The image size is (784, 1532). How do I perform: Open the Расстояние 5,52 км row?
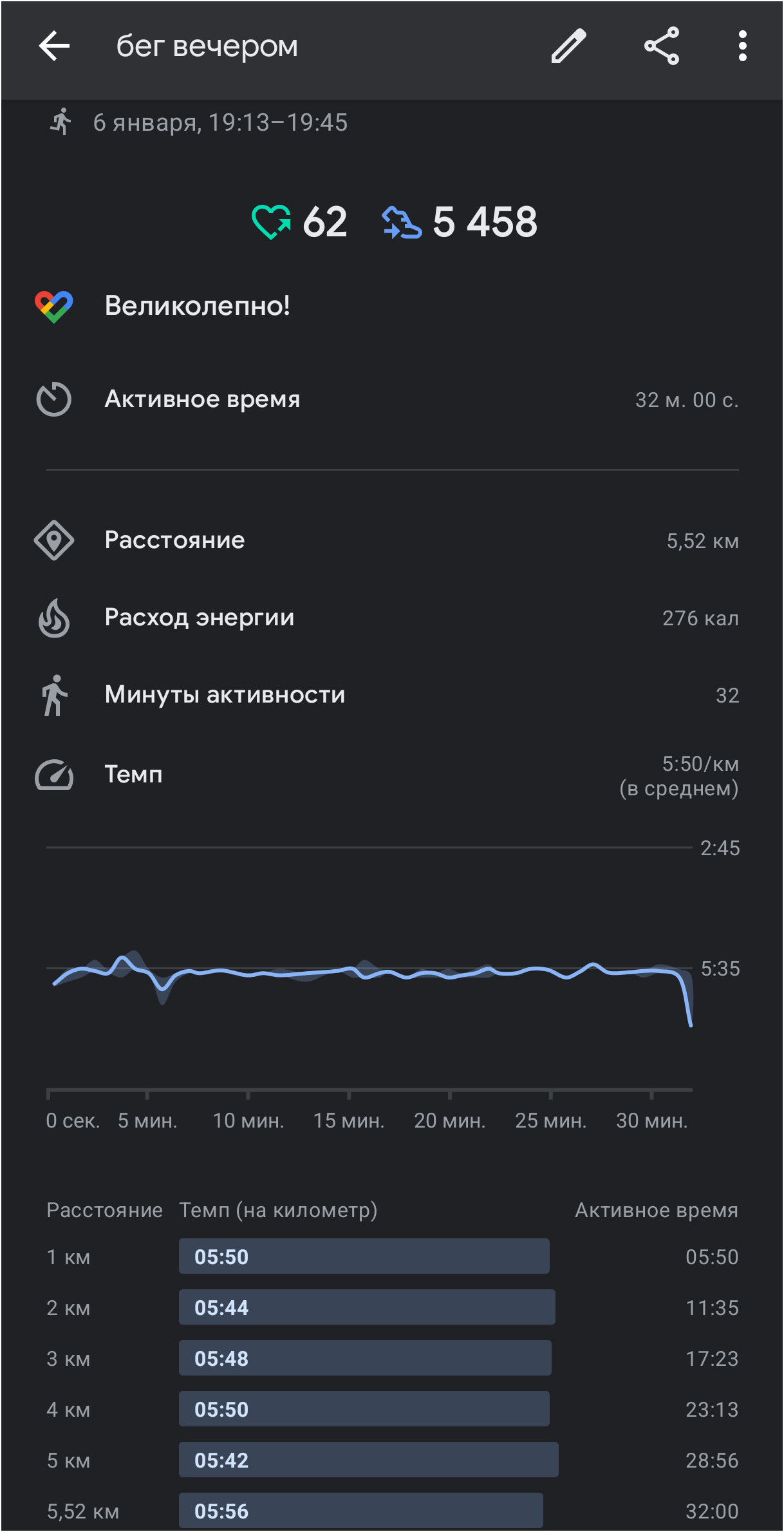pyautogui.click(x=392, y=540)
